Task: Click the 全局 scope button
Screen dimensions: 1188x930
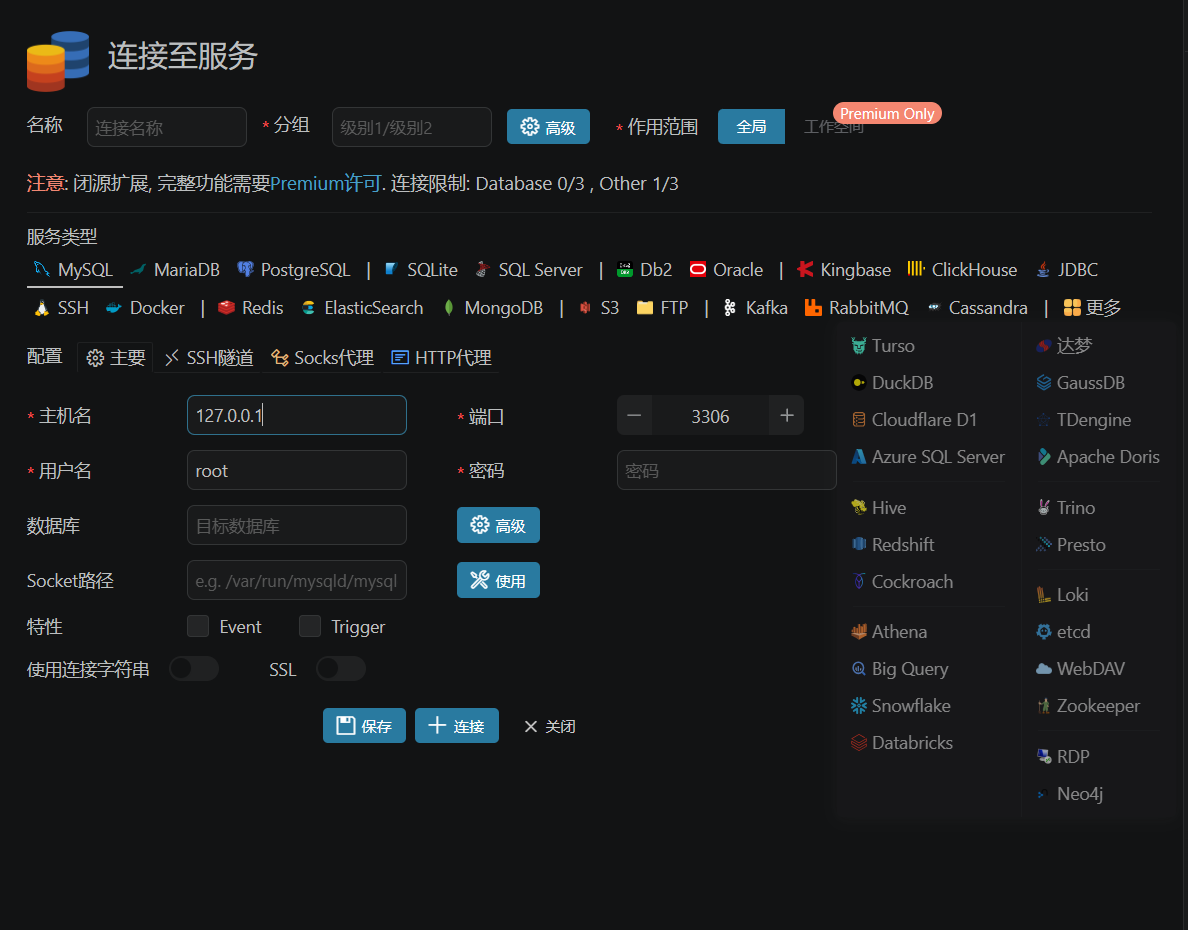Action: 752,127
